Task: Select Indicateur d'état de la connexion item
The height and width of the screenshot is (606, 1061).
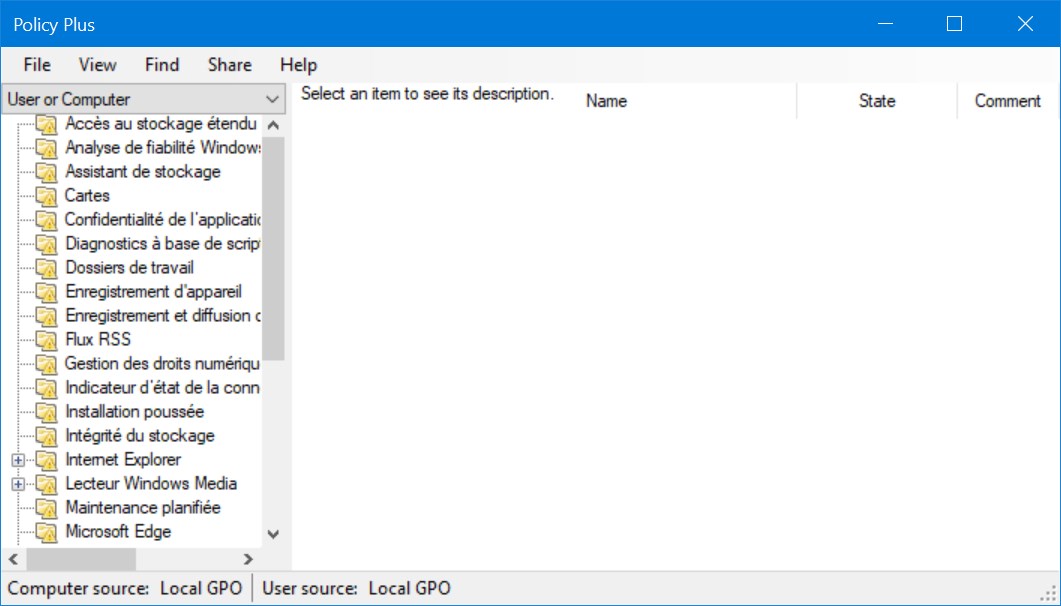Action: point(162,388)
